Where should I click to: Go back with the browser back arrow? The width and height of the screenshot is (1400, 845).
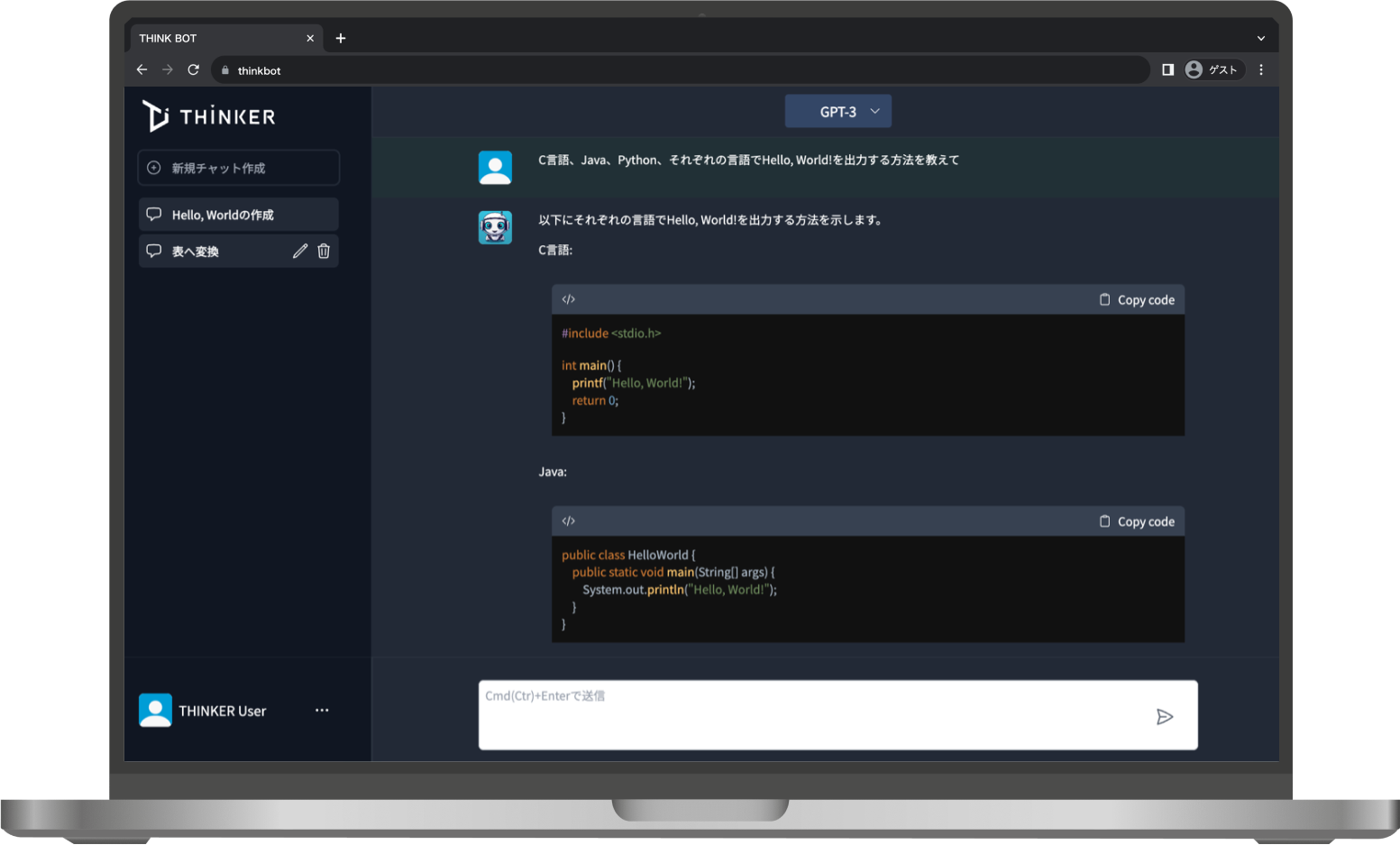point(142,69)
